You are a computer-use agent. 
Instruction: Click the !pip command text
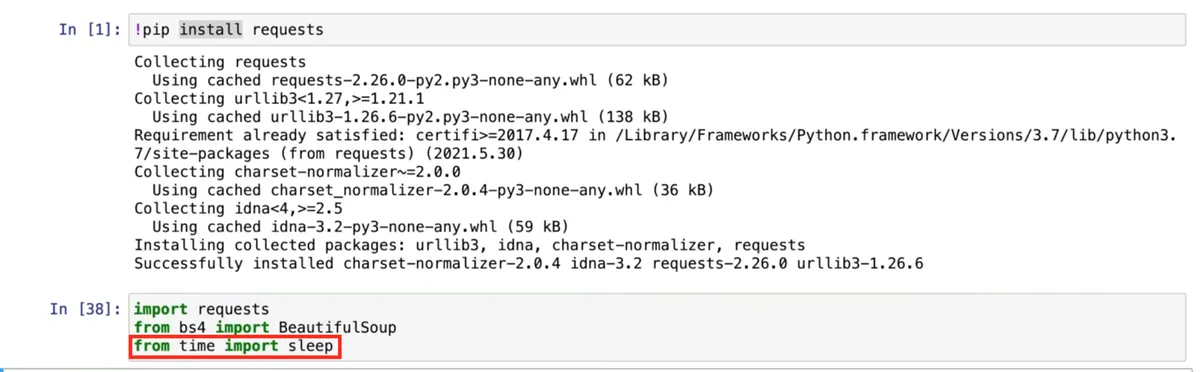pos(152,30)
